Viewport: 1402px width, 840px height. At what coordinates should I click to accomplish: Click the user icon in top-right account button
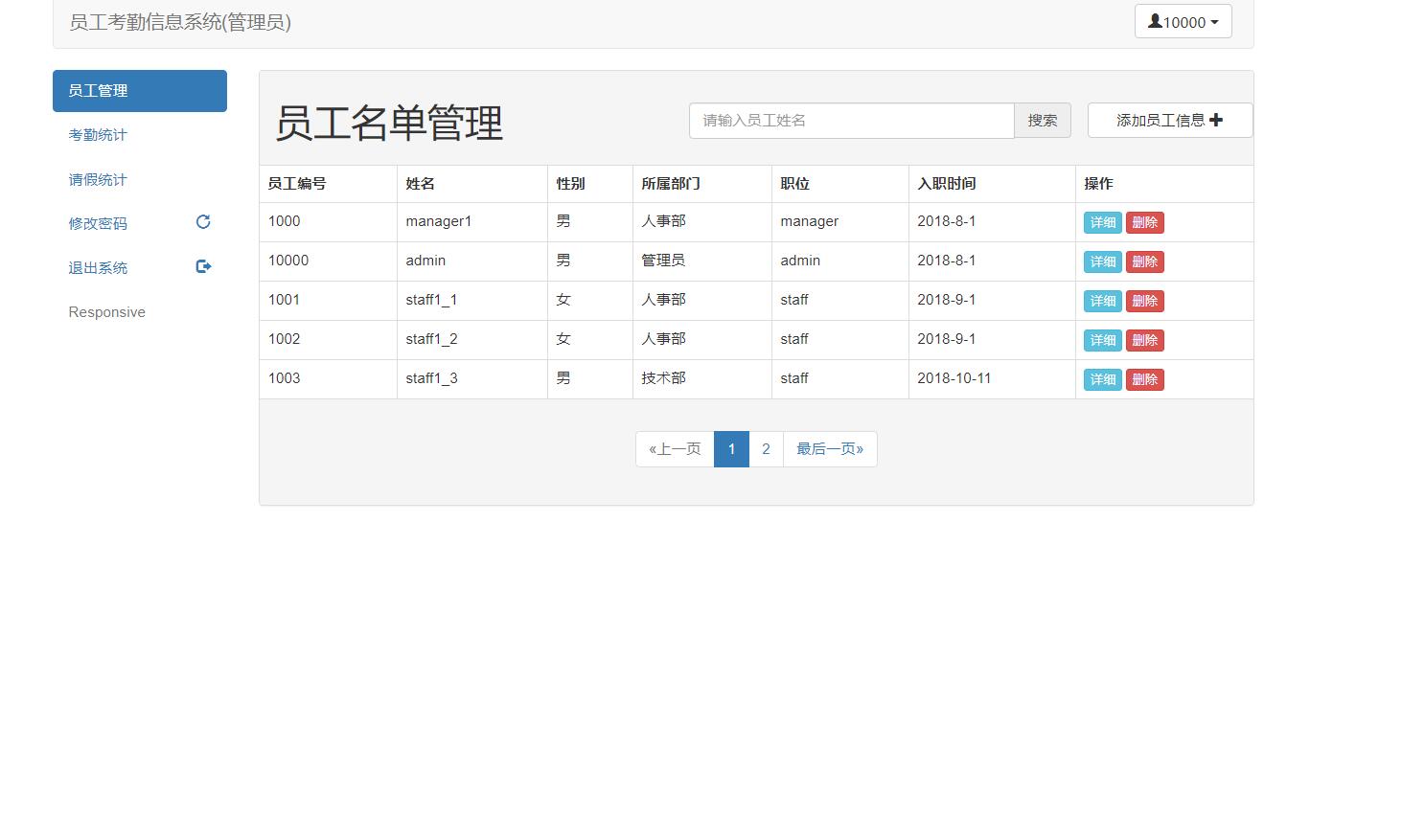(x=1156, y=21)
